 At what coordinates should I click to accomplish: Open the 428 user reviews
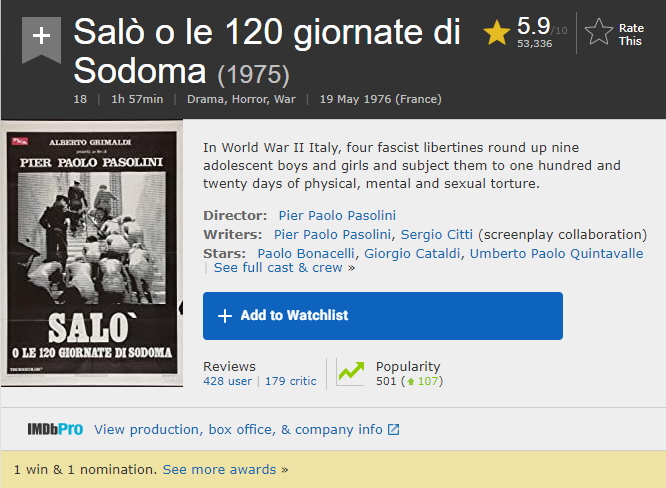227,381
